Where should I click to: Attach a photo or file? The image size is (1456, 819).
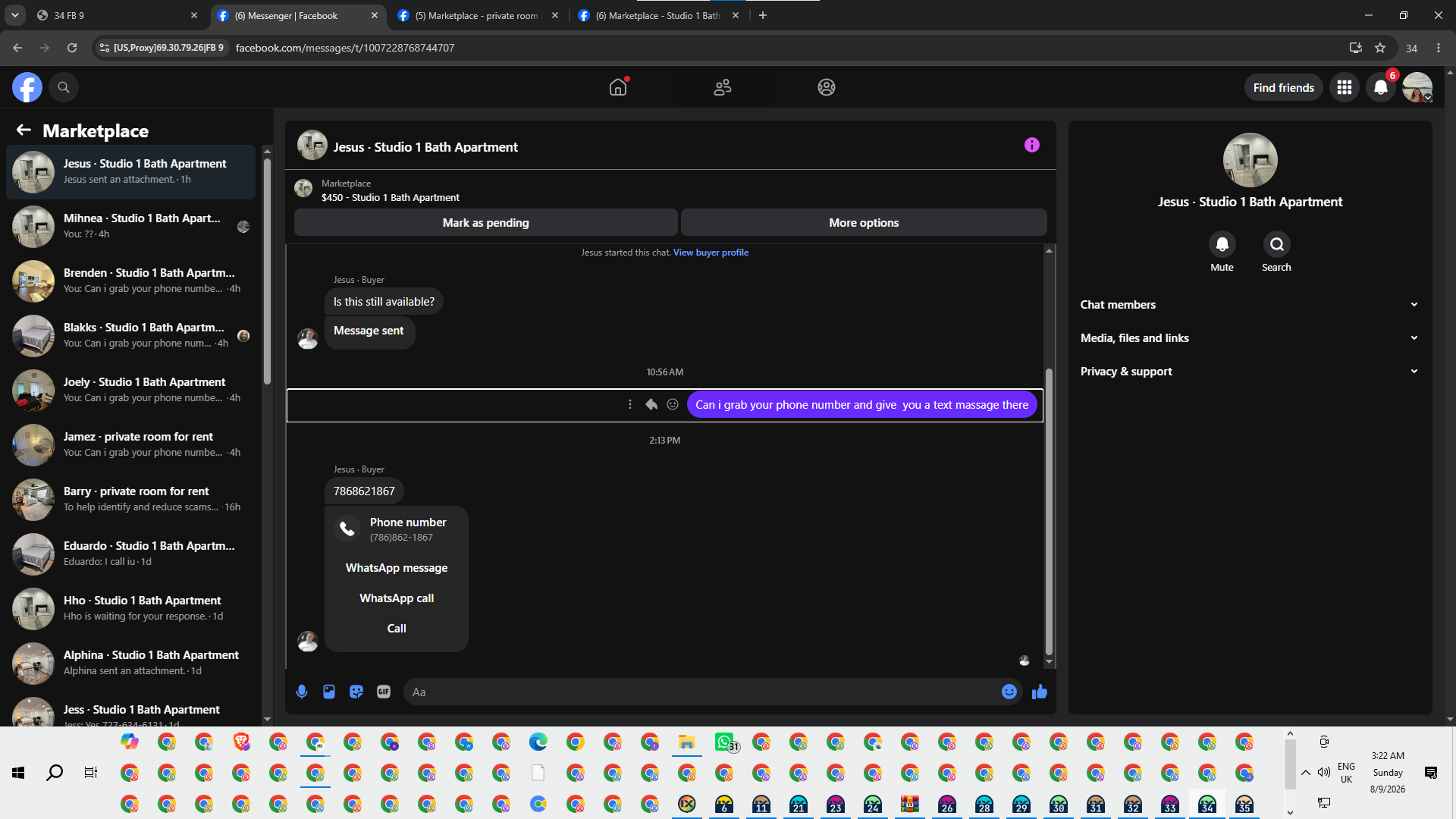click(329, 692)
